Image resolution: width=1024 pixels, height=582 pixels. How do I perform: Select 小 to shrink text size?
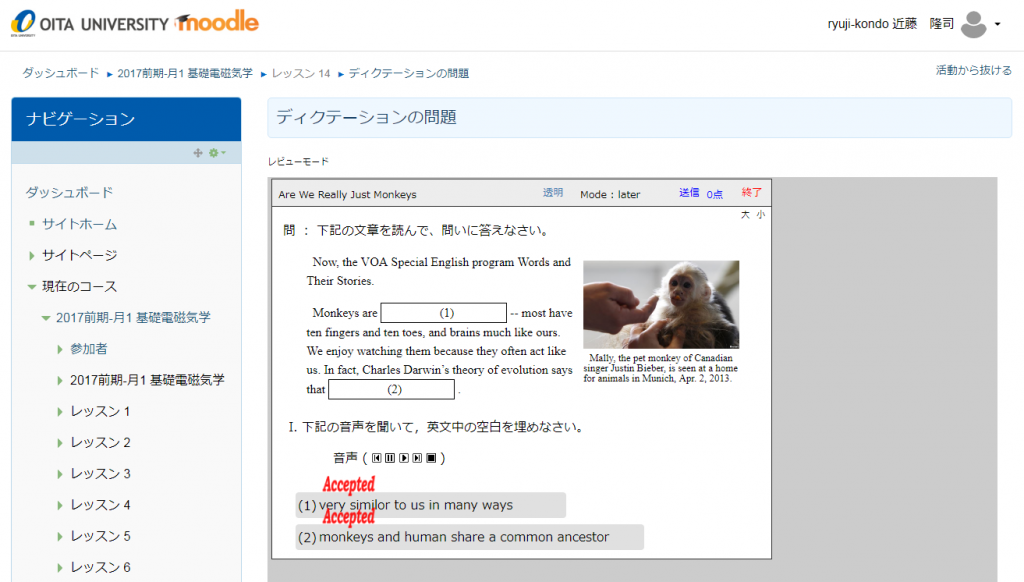point(760,214)
